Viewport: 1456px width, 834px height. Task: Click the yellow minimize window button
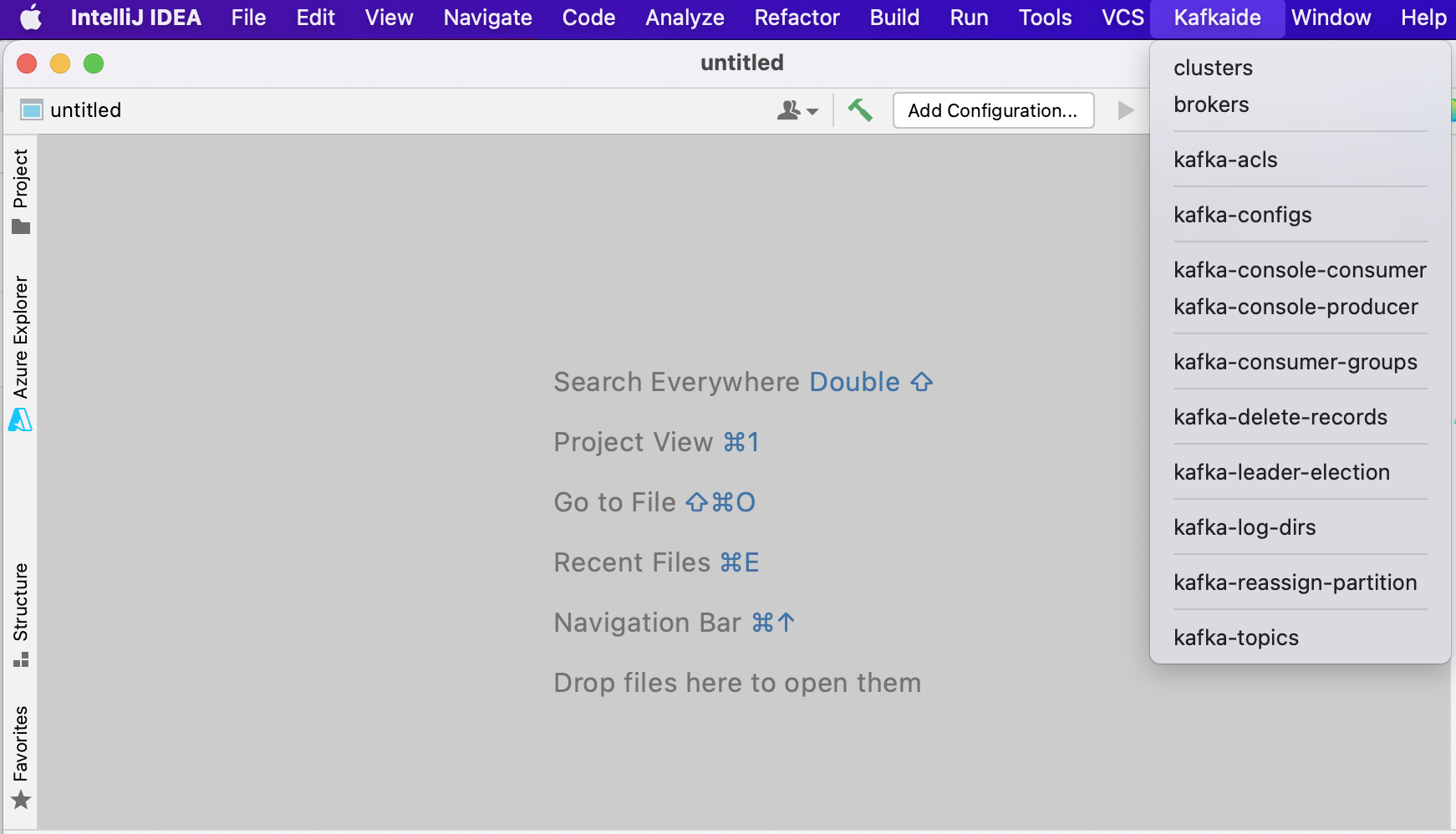point(60,64)
